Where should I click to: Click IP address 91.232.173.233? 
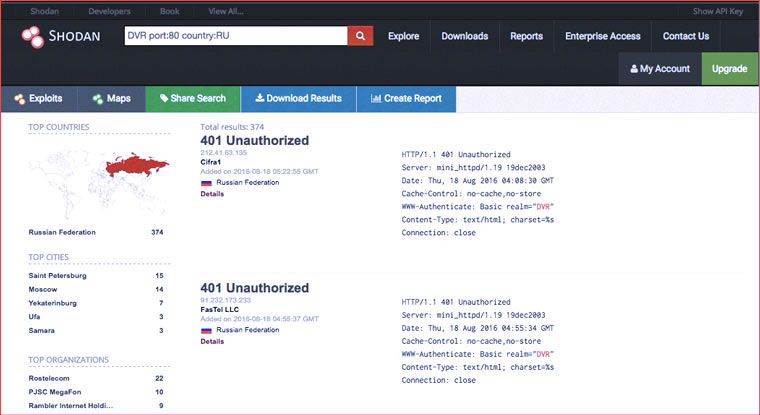pos(225,300)
